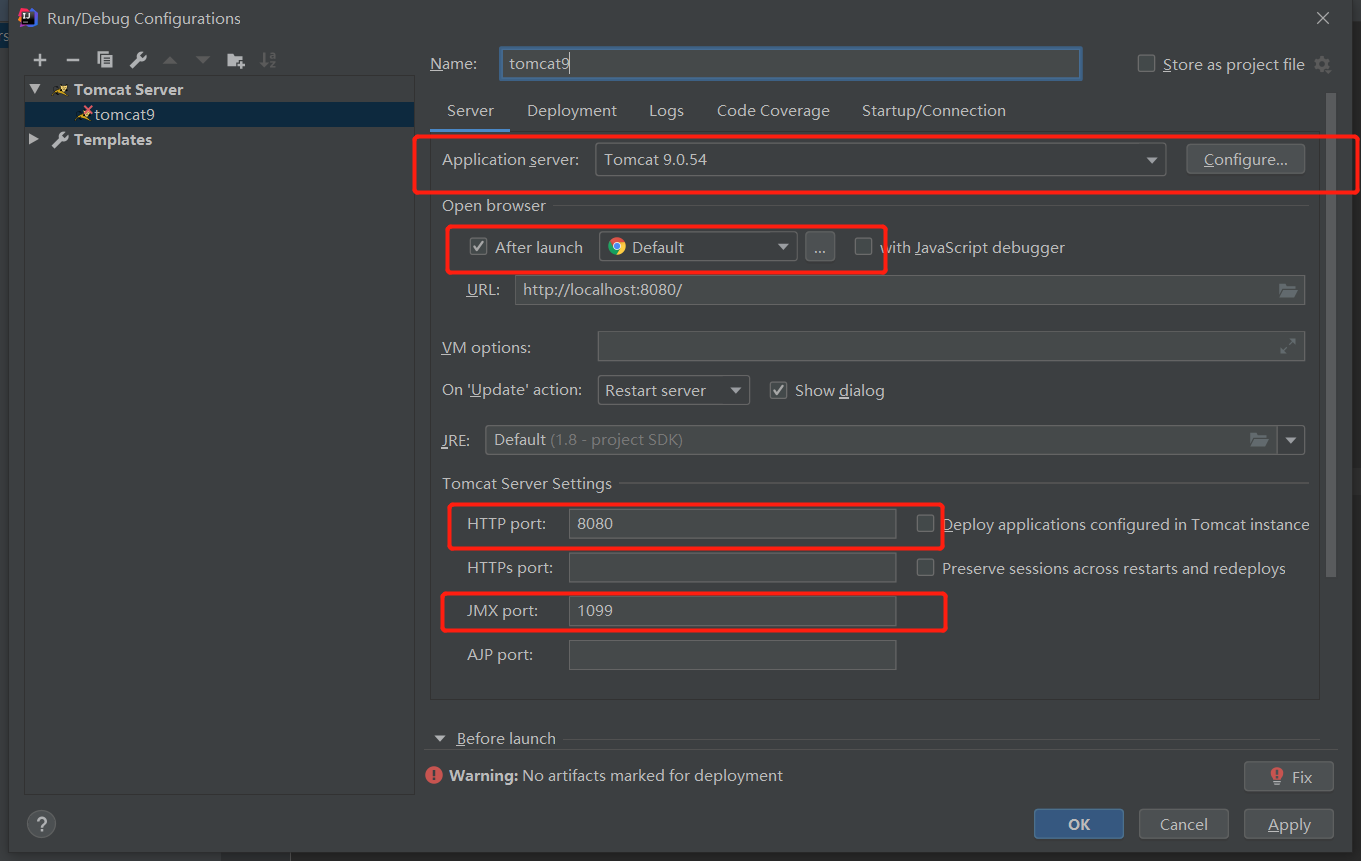Switch to the Deployment tab

point(572,111)
